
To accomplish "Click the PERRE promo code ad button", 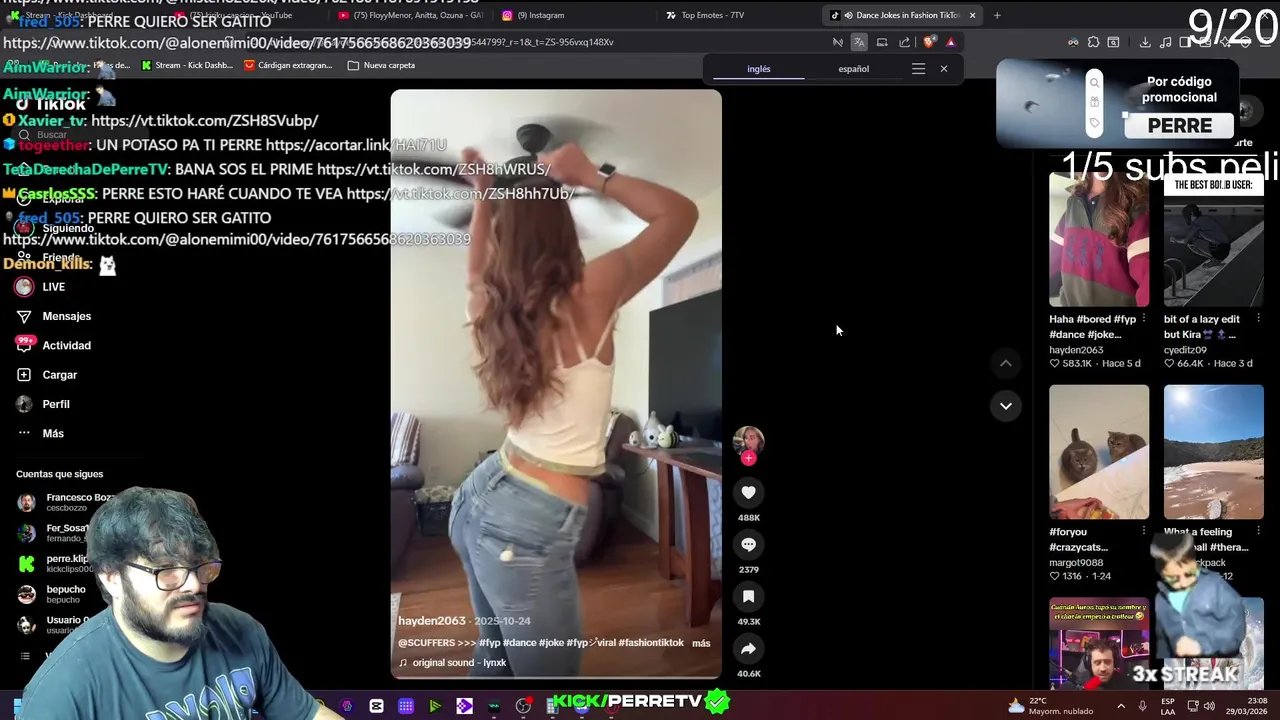I will [x=1179, y=126].
